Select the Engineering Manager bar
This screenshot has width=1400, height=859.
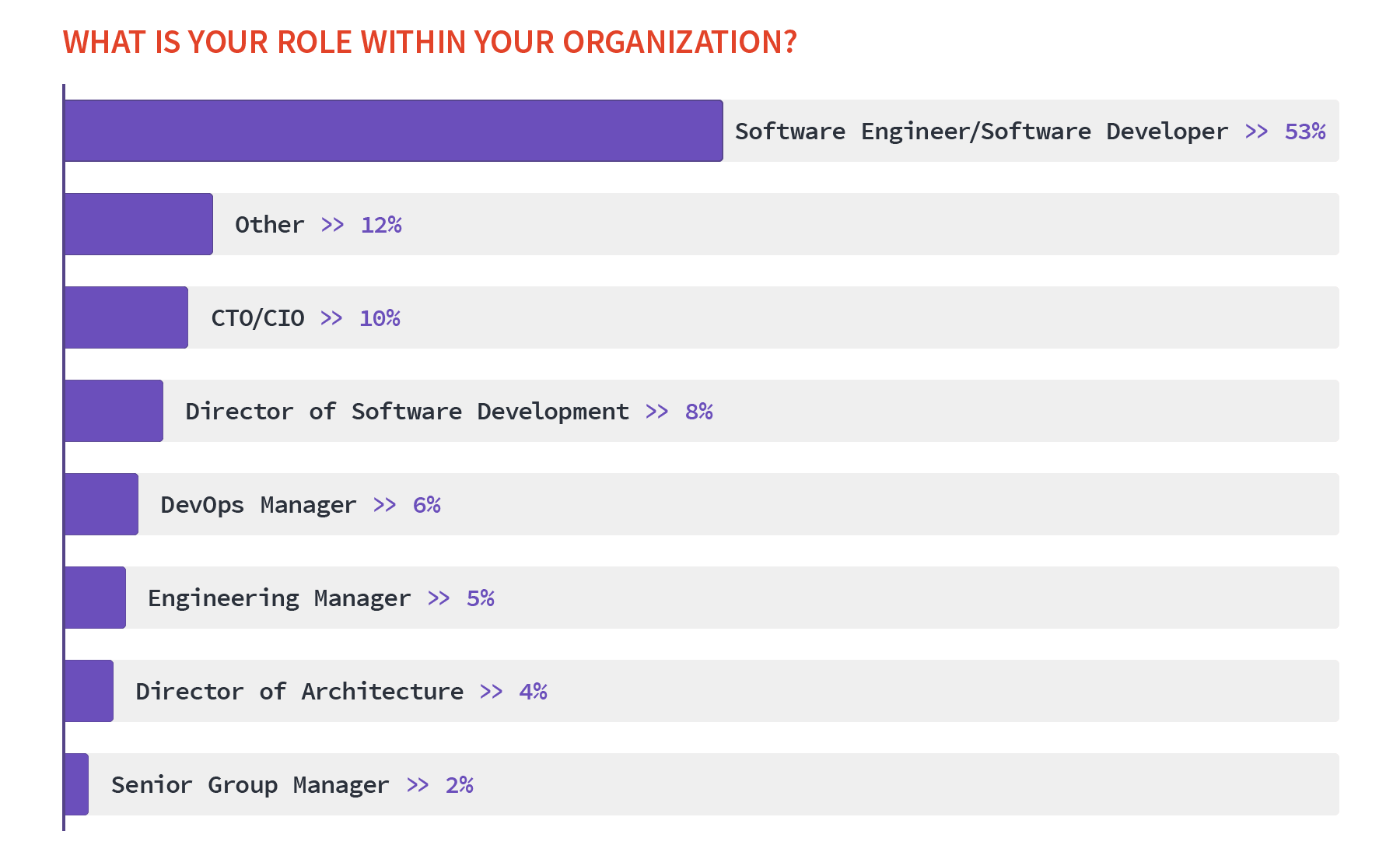coord(93,597)
